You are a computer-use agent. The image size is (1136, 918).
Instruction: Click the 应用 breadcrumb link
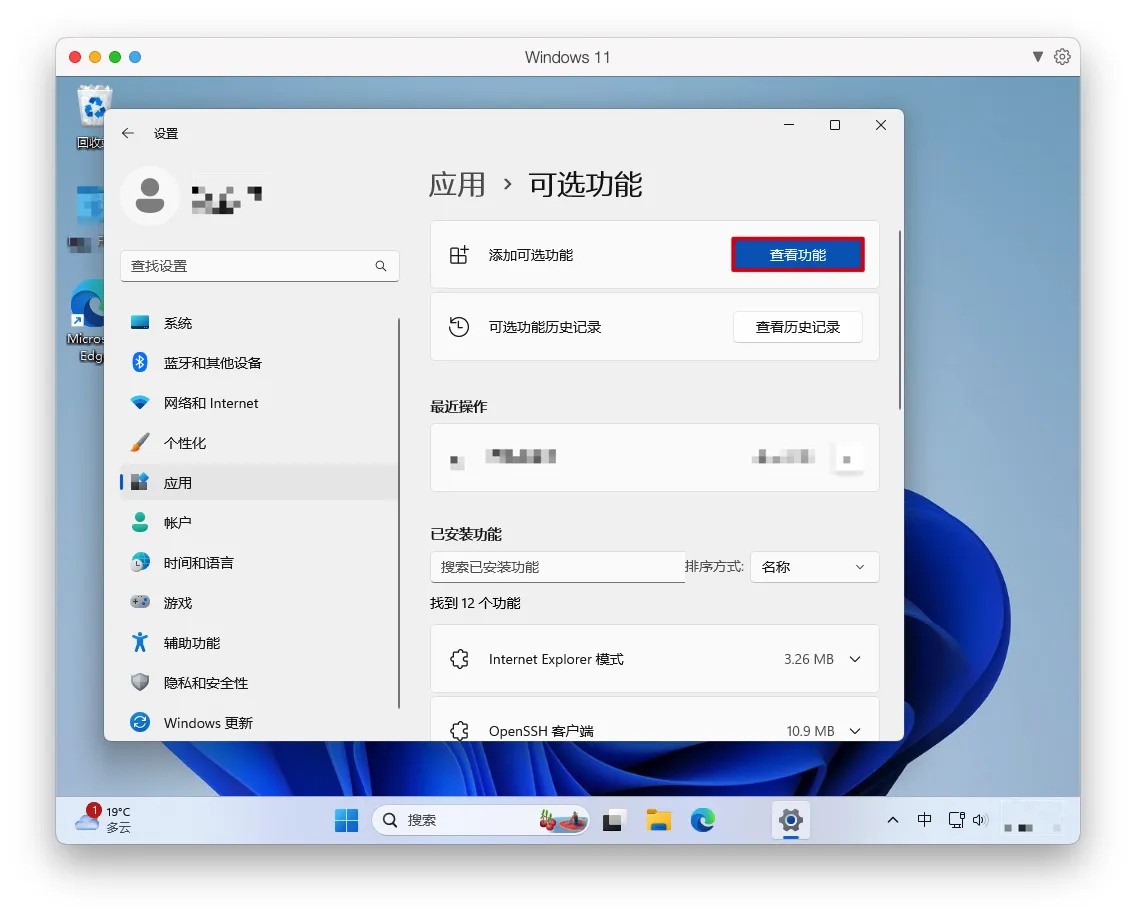tap(456, 185)
